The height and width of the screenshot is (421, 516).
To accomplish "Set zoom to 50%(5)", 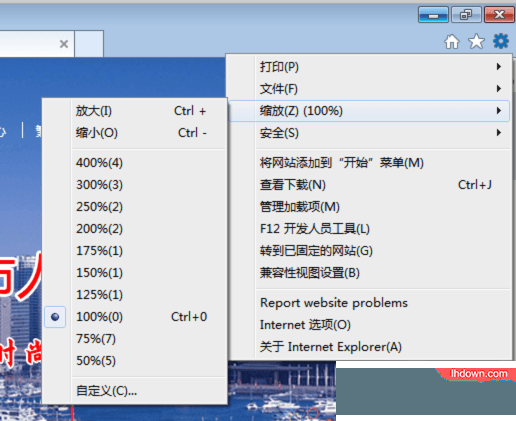I will click(135, 361).
